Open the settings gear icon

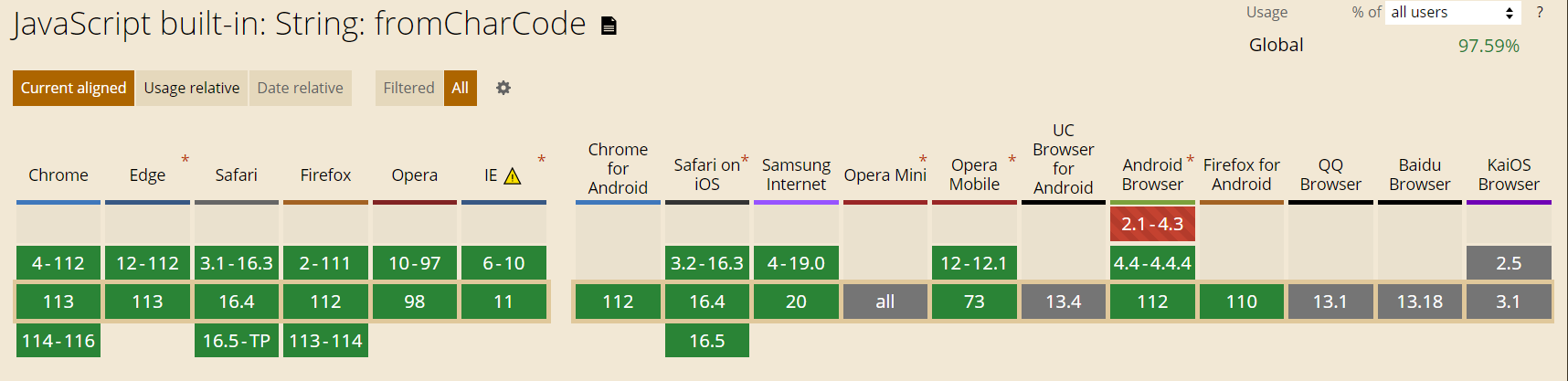pyautogui.click(x=503, y=88)
